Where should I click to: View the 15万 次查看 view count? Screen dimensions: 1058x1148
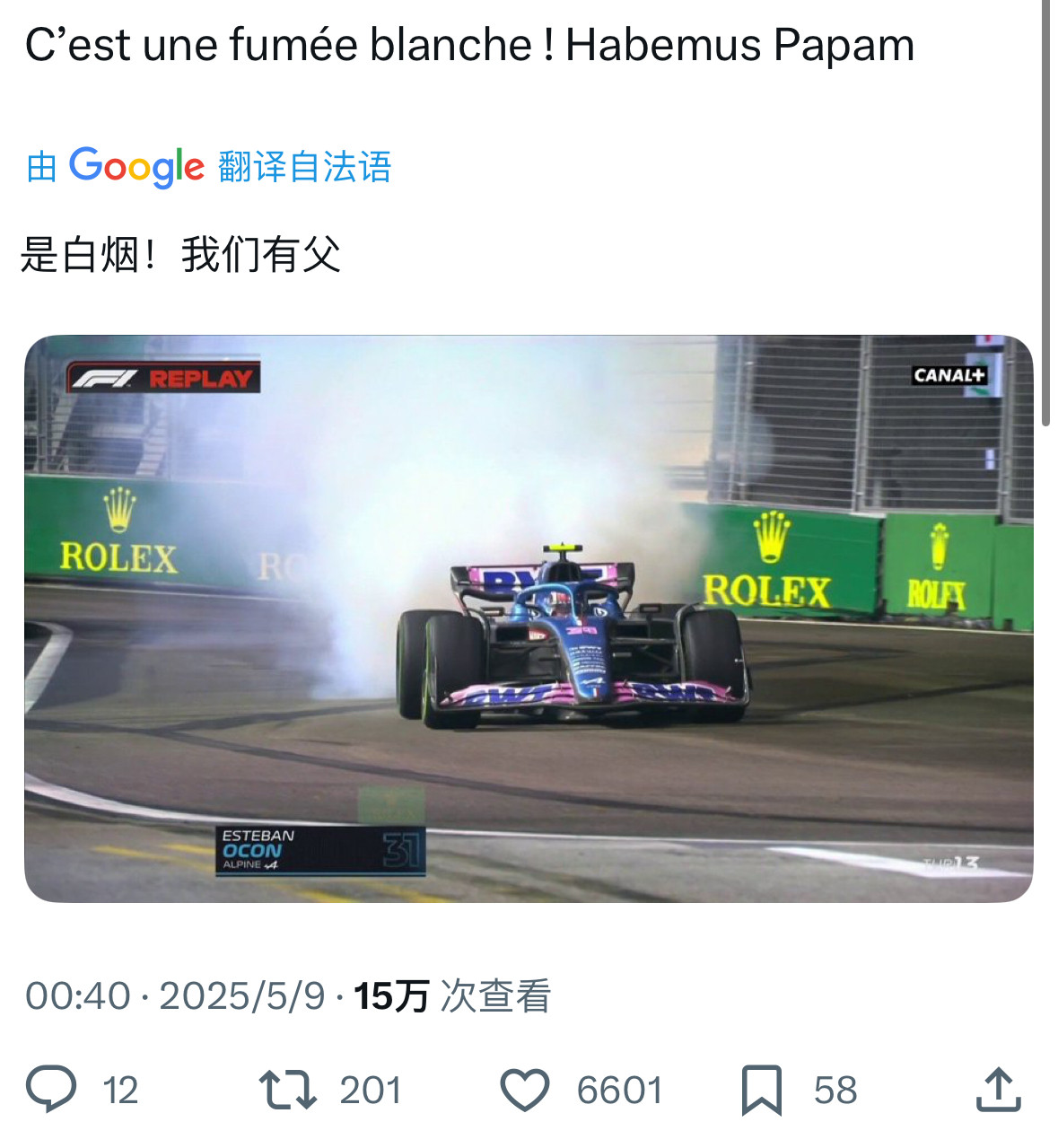pos(451,996)
